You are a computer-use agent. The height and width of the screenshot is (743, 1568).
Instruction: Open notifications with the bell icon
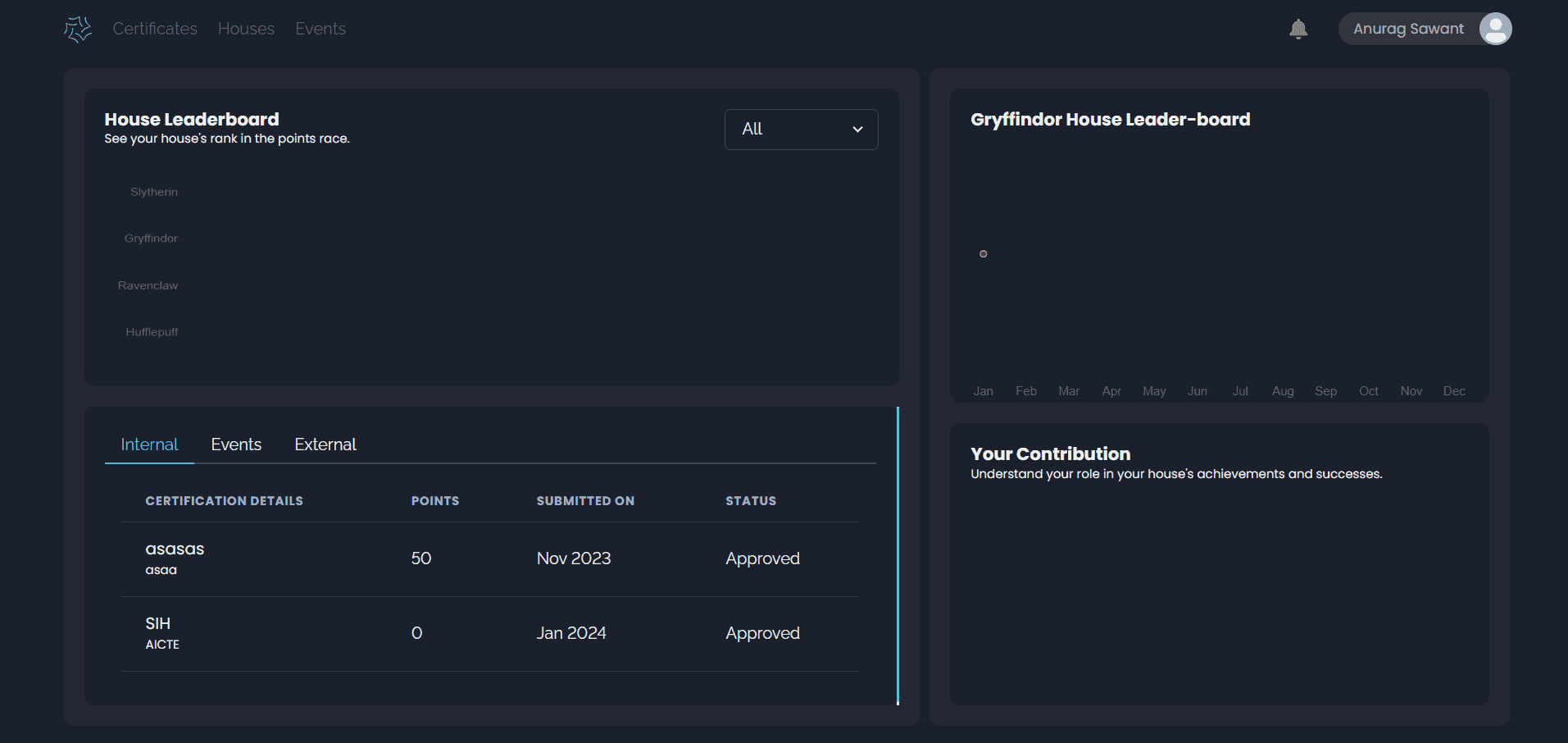pos(1298,30)
